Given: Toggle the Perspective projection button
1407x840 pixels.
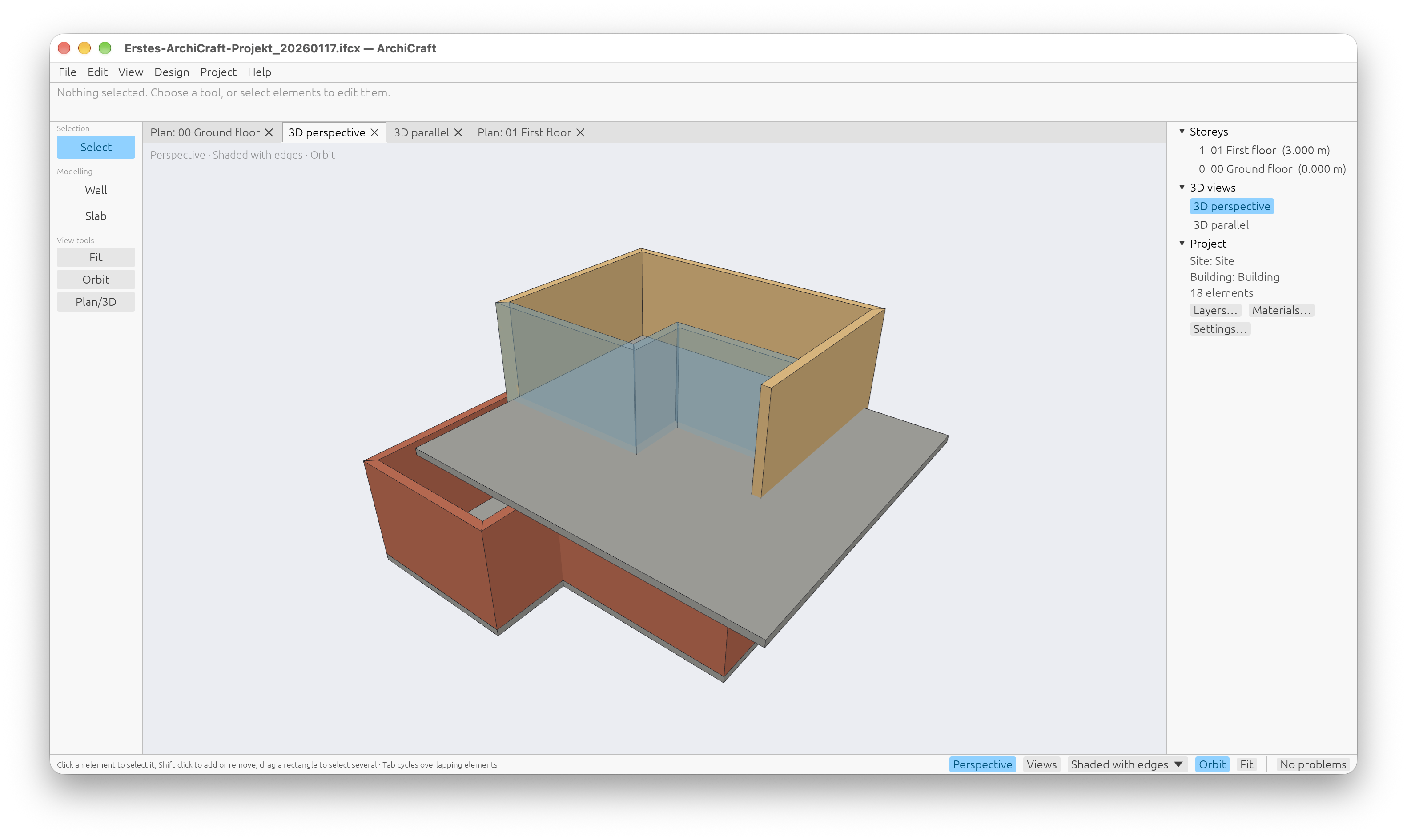Looking at the screenshot, I should [982, 764].
